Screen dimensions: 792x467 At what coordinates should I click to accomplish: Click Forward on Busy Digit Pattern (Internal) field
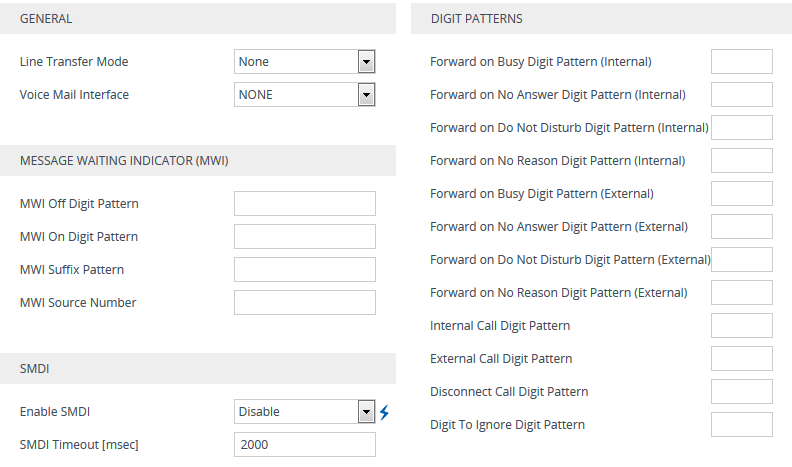click(741, 62)
